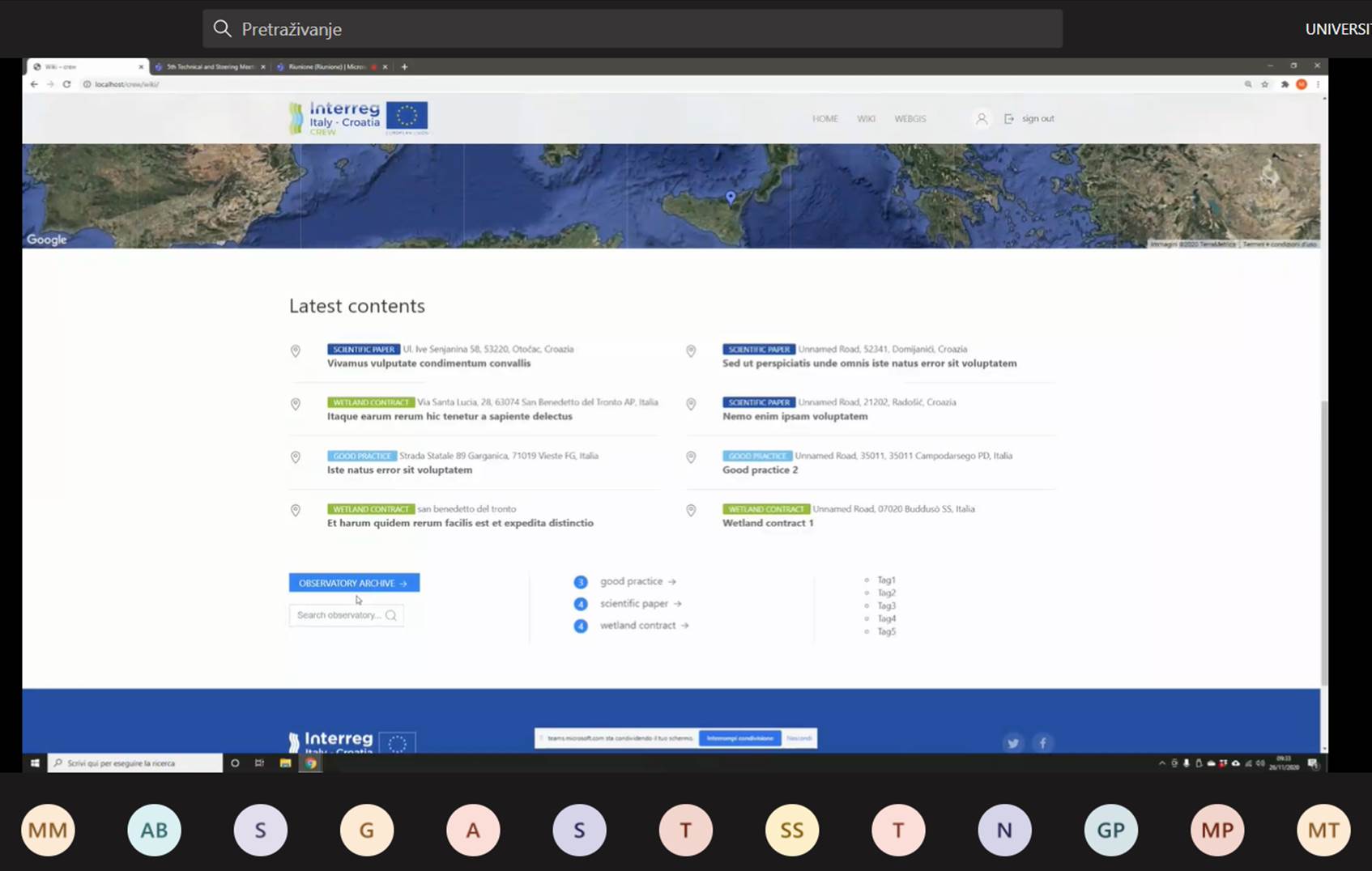The width and height of the screenshot is (1372, 871).
Task: Switch to the 5th Technical and Steering Meeting tab
Action: click(210, 67)
